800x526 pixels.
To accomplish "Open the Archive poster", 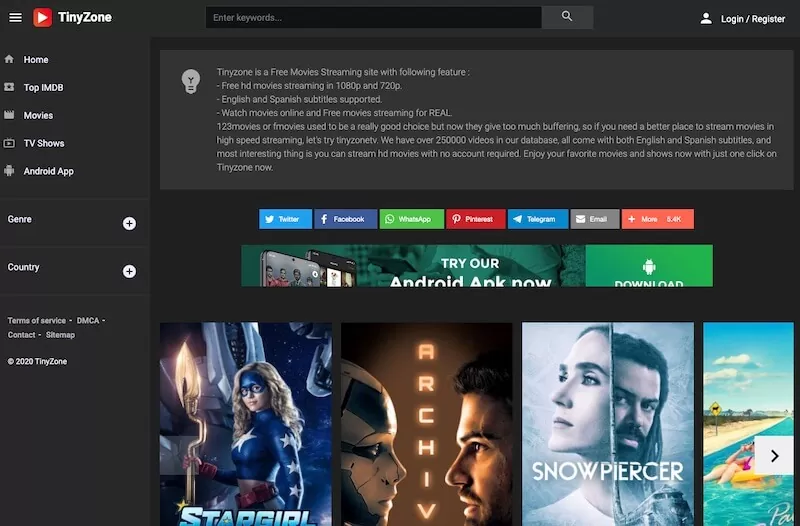I will [x=427, y=424].
